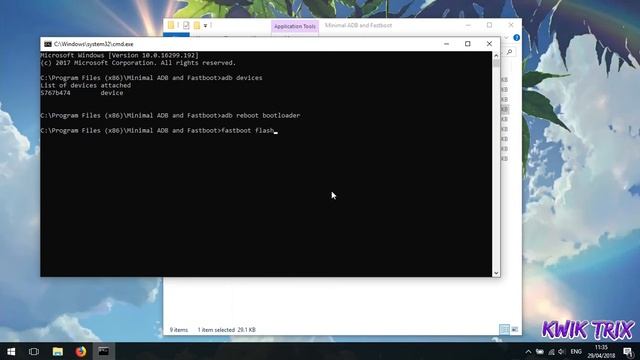Minimize the cmd.exe command prompt window
This screenshot has width=640, height=360.
pos(447,44)
